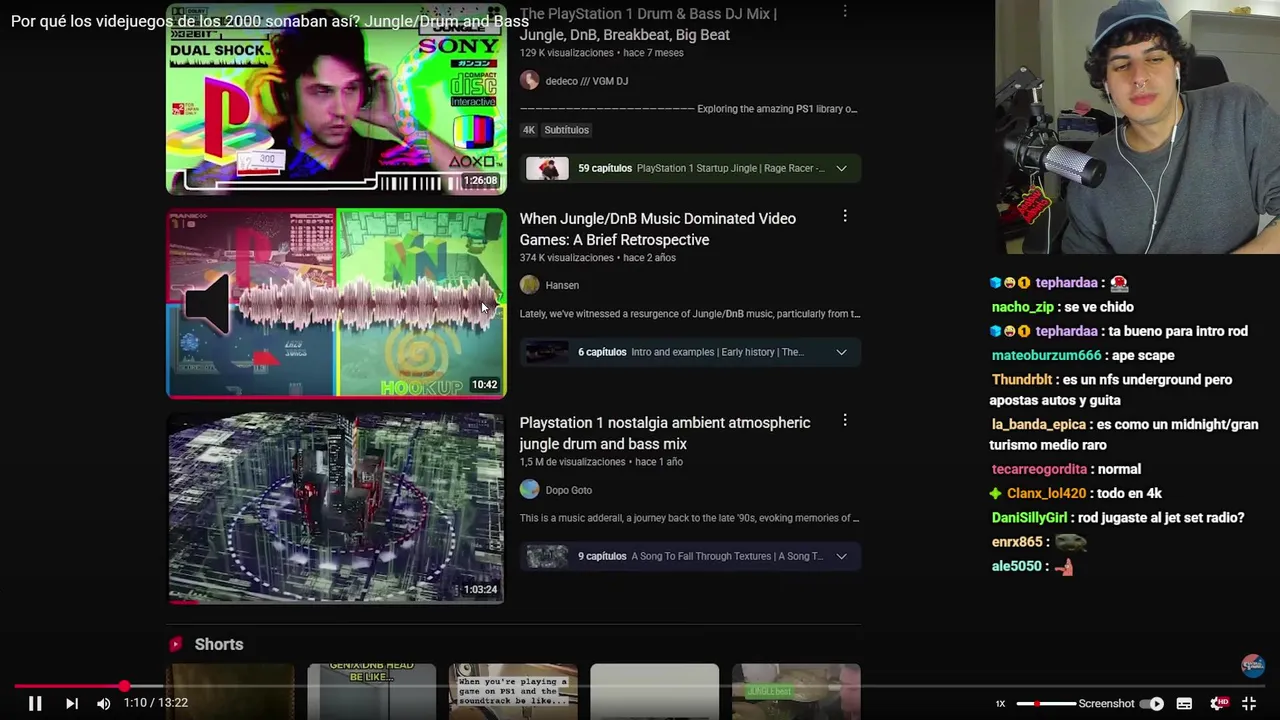Click the Shorts section icon
Screen dimensions: 1280x720
point(176,644)
